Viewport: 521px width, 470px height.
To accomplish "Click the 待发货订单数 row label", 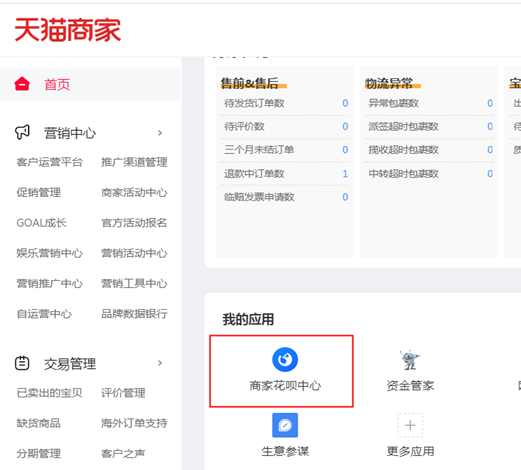I will [254, 103].
